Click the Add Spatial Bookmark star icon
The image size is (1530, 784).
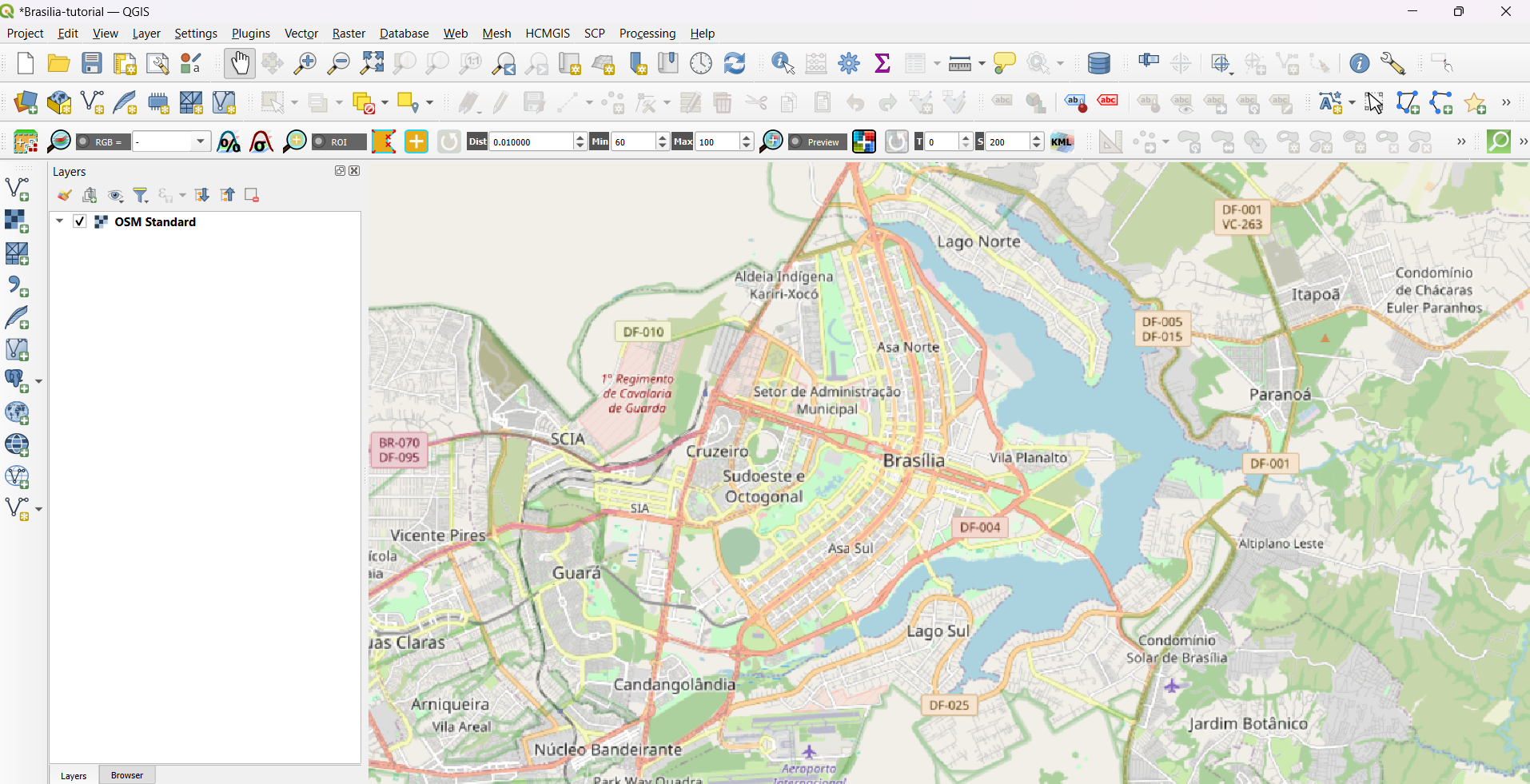pos(1475,102)
